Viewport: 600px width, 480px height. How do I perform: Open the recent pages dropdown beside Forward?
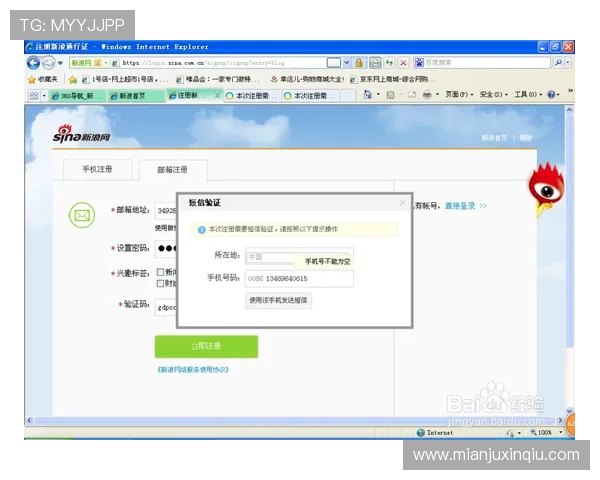pyautogui.click(x=60, y=63)
